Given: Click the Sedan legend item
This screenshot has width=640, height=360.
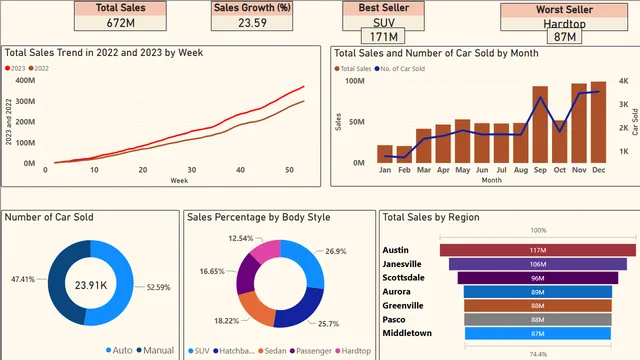Looking at the screenshot, I should coord(272,351).
